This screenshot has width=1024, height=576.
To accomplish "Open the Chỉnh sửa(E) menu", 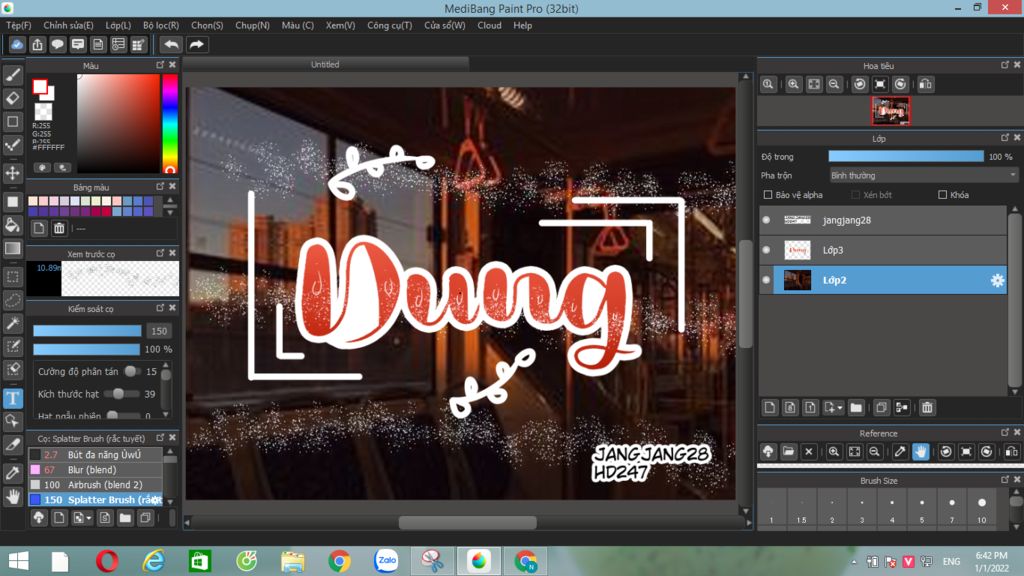I will [x=69, y=25].
